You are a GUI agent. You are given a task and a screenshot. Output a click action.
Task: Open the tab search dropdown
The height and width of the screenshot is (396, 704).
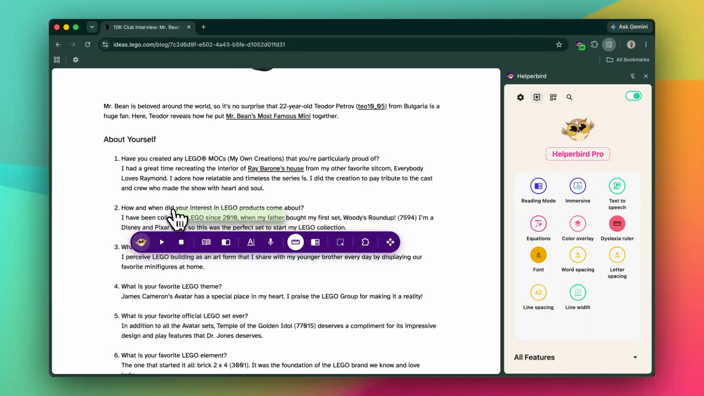(x=92, y=27)
